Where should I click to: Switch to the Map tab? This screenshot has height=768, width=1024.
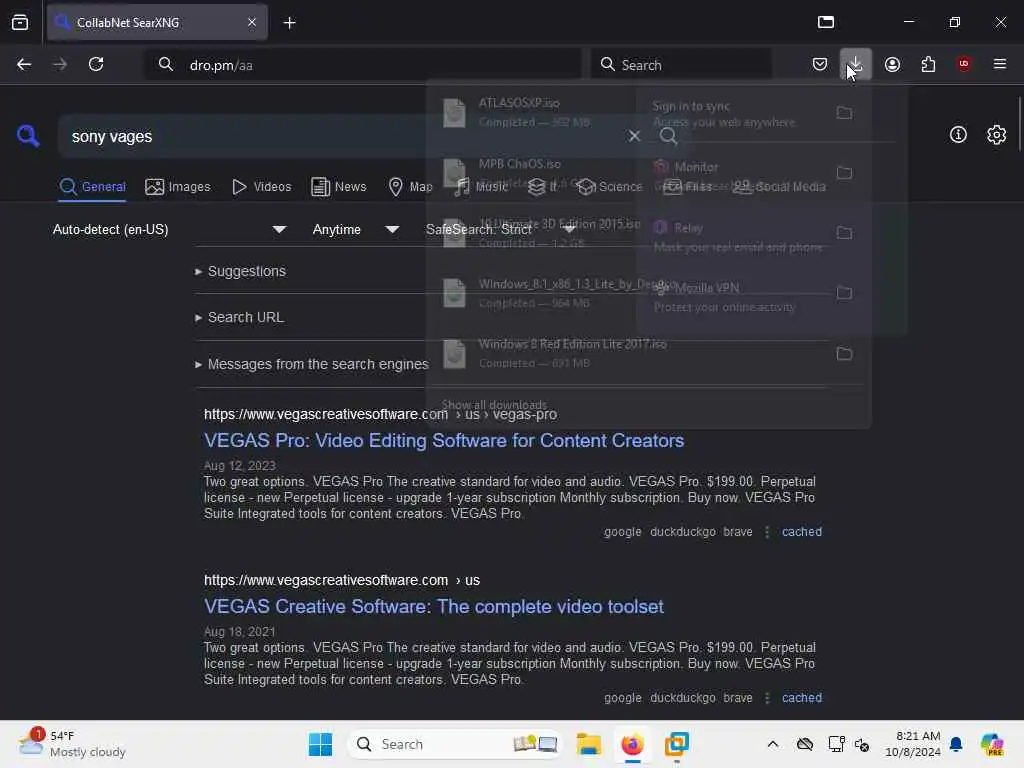(x=410, y=187)
